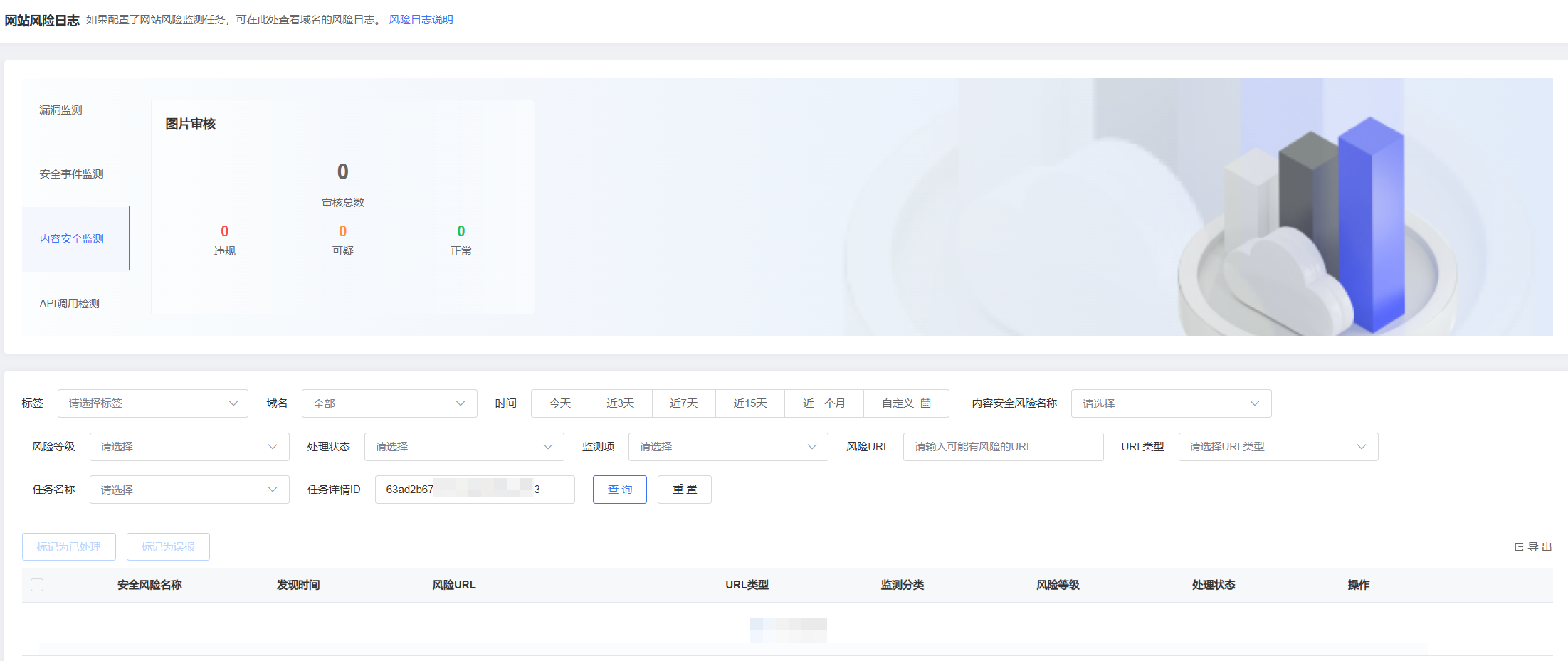Click into the 任务详情ID field

click(475, 490)
